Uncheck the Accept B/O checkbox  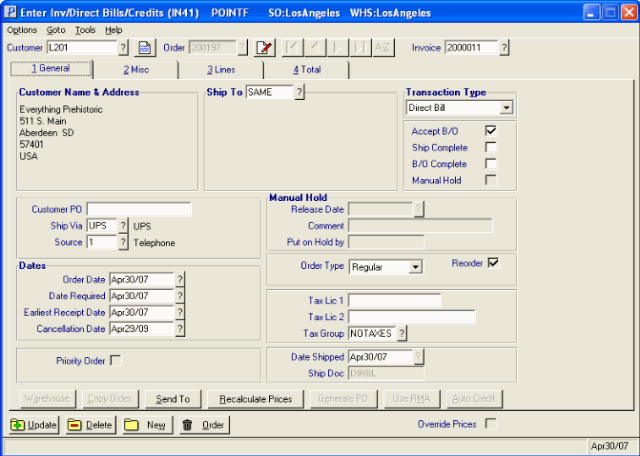(490, 131)
